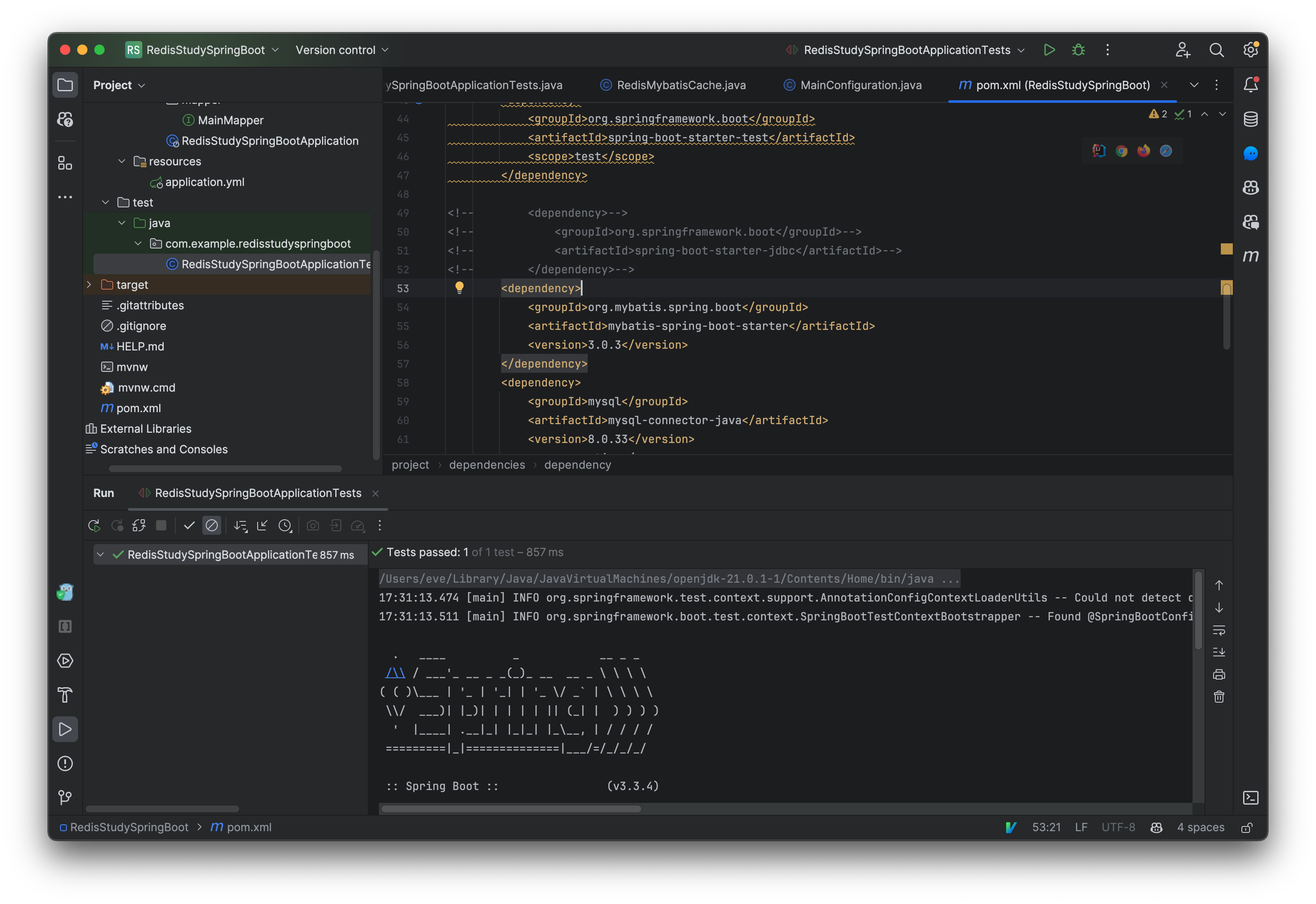This screenshot has width=1316, height=904.
Task: Click the 53:21 line-column indicator
Action: 1046,828
